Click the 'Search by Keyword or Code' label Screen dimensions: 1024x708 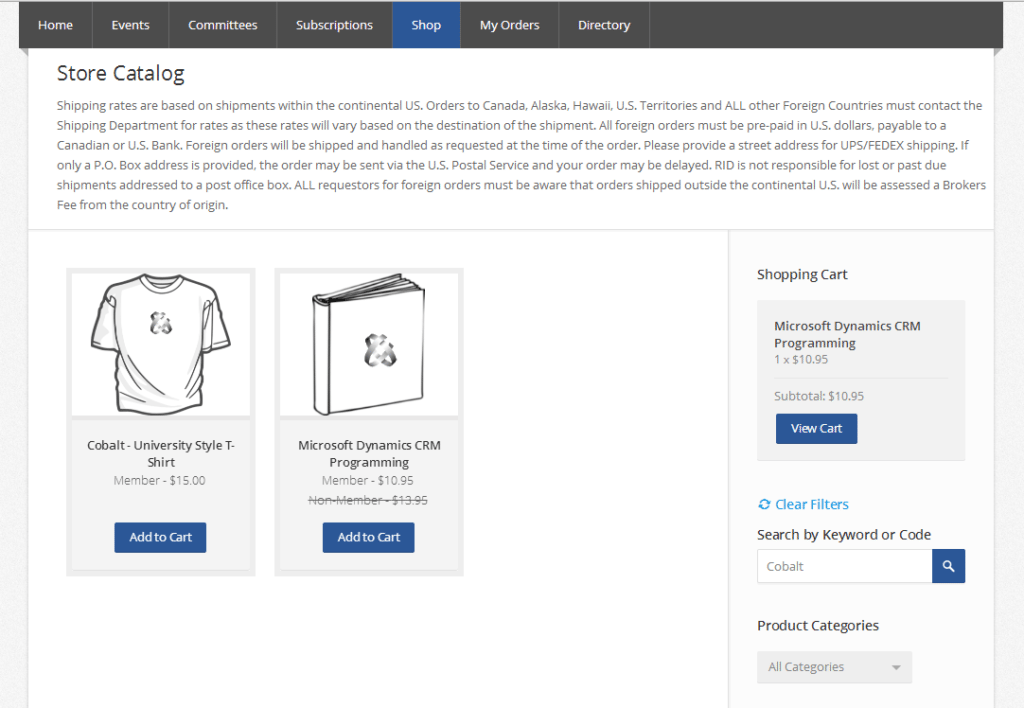(x=844, y=535)
